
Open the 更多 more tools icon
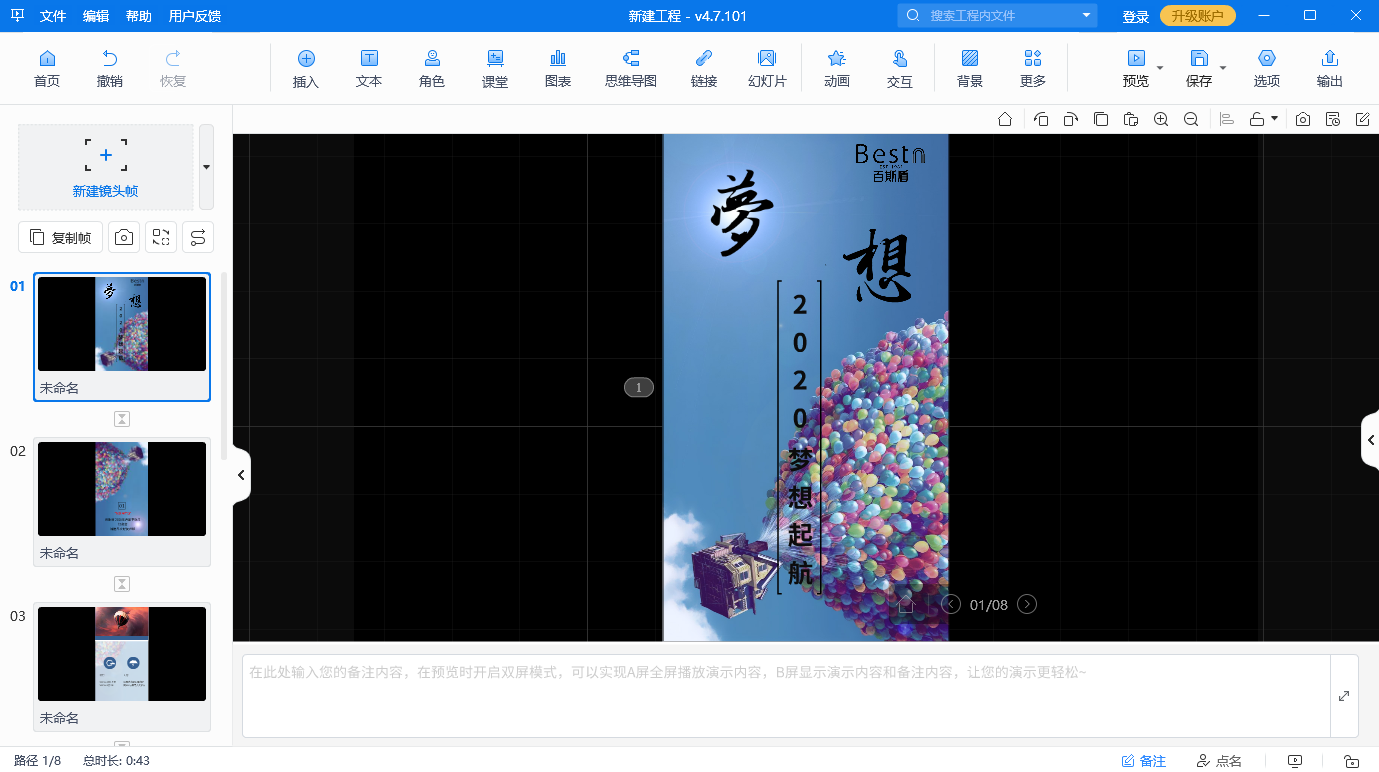(1033, 68)
